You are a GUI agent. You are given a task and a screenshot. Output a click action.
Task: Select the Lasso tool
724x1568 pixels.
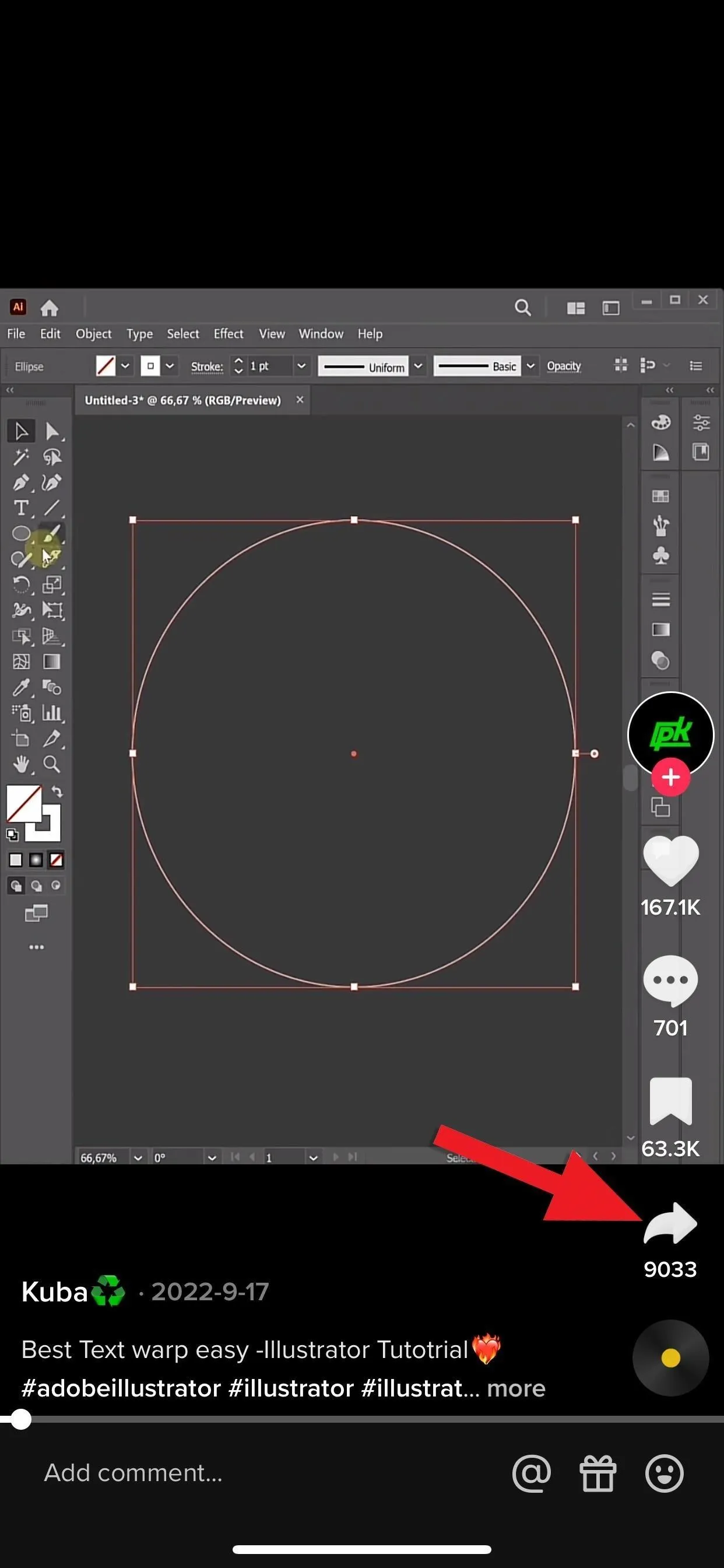click(52, 457)
